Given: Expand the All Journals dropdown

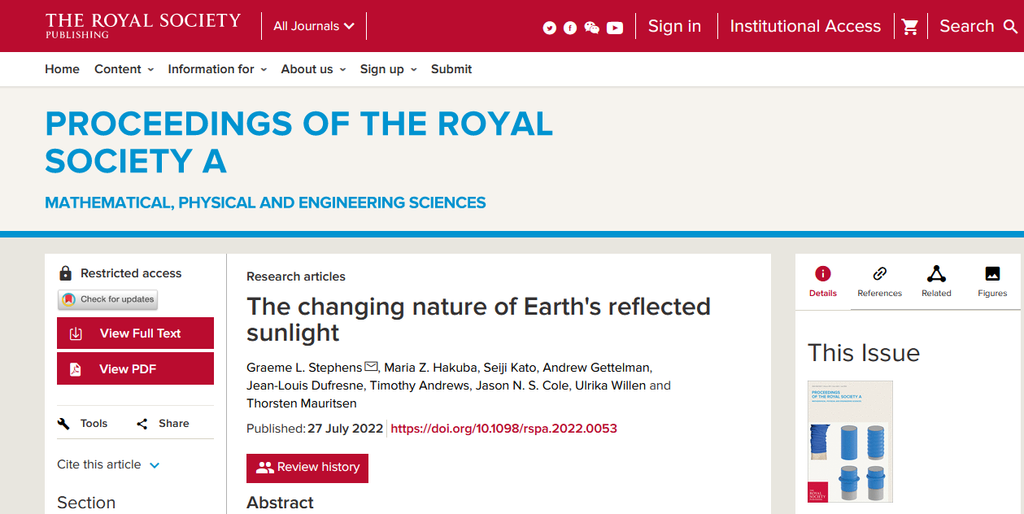Looking at the screenshot, I should pos(314,26).
